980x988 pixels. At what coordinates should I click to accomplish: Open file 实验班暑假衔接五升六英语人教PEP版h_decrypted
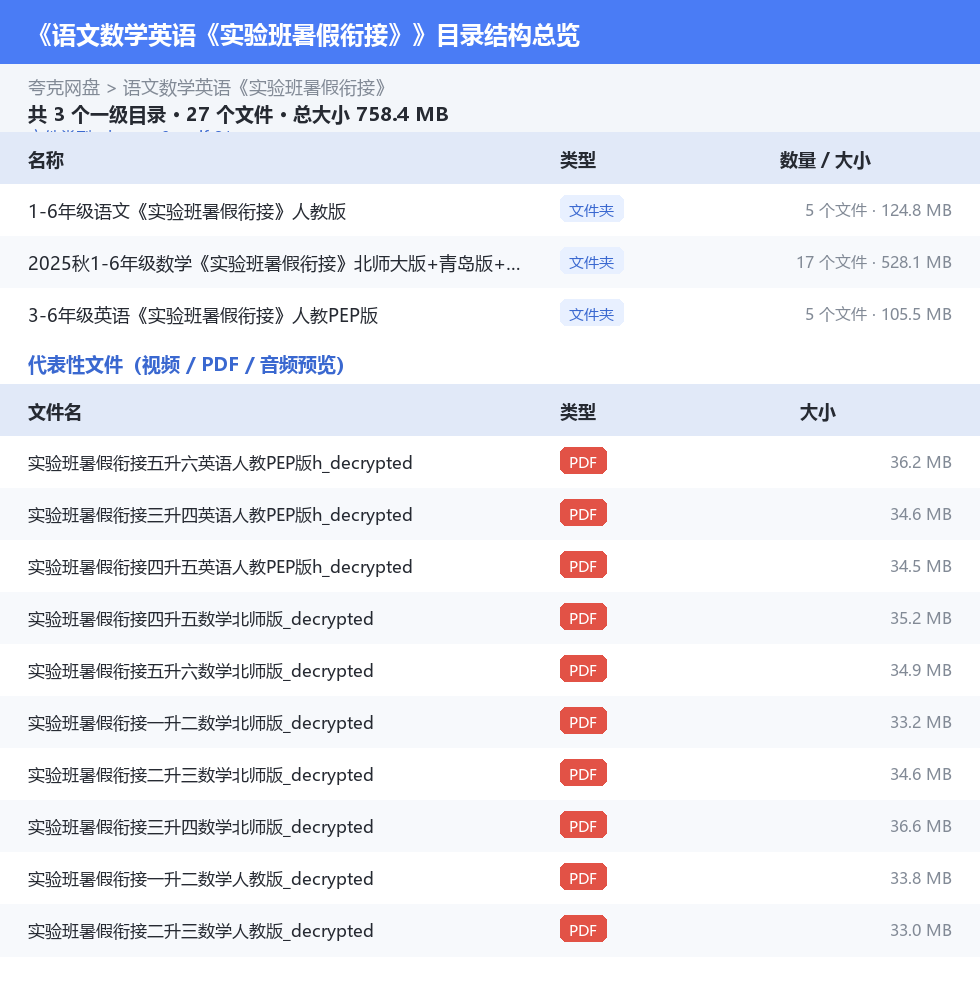220,462
